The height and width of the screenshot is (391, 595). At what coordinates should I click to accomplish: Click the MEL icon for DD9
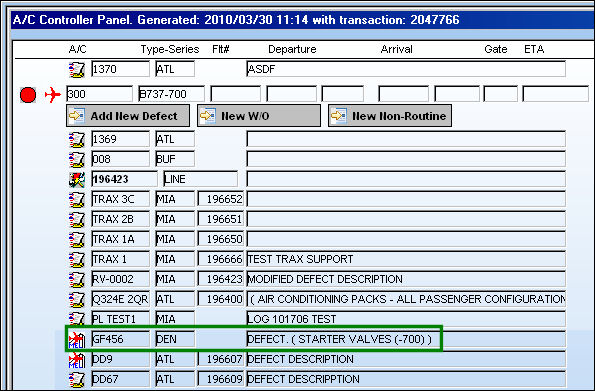(x=77, y=359)
